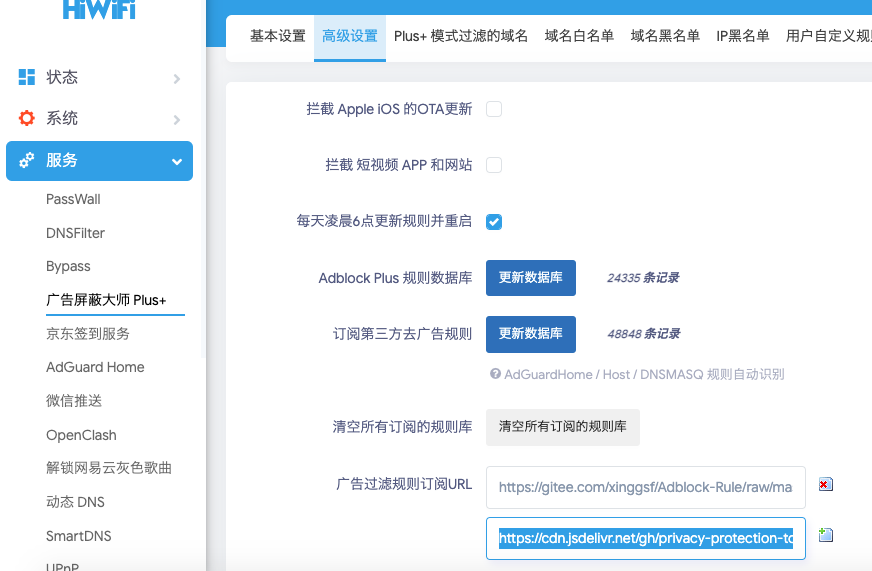Open OpenClash in the sidebar
Viewport: 872px width, 571px height.
81,435
